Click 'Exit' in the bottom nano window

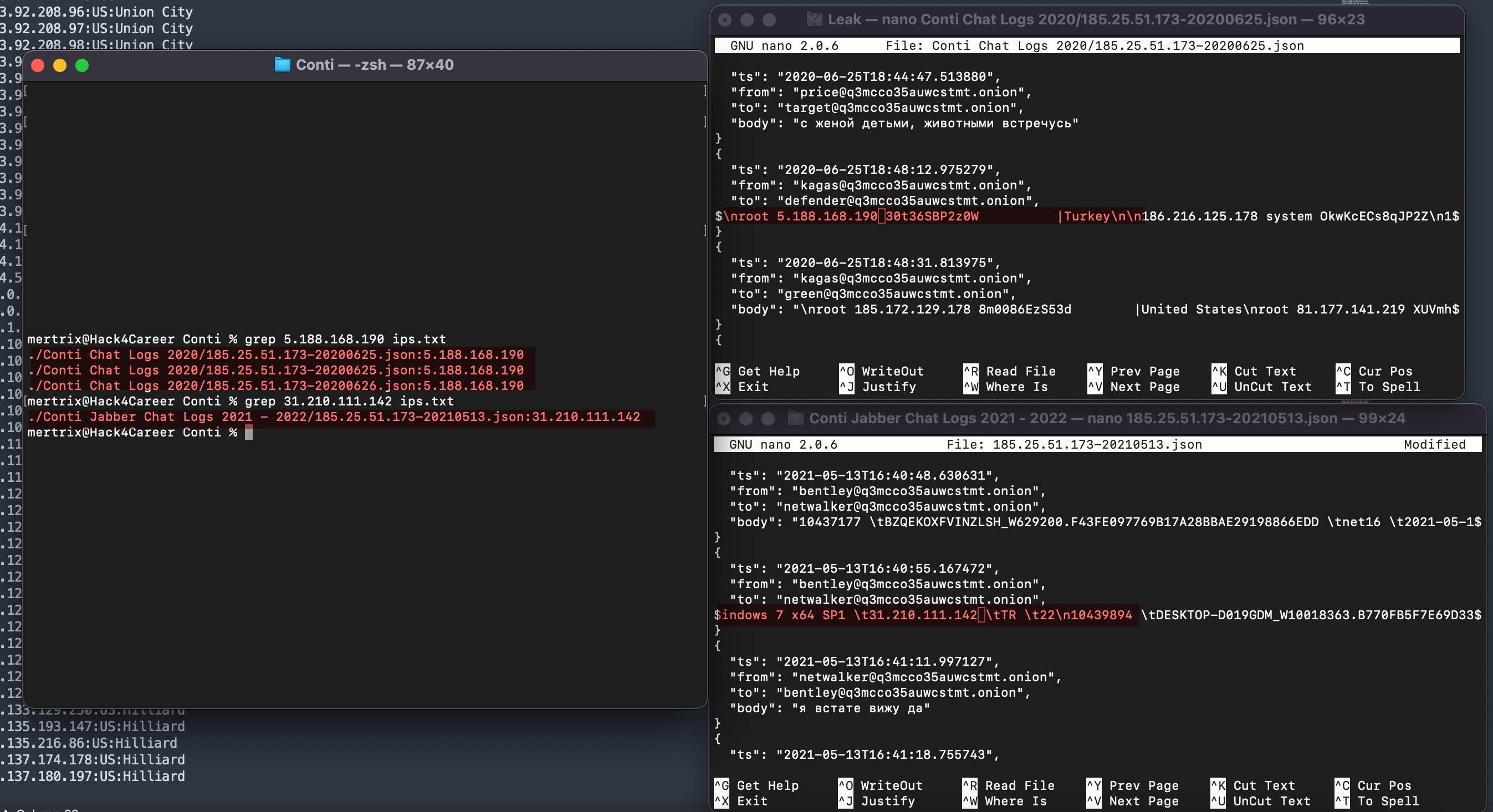coord(751,801)
